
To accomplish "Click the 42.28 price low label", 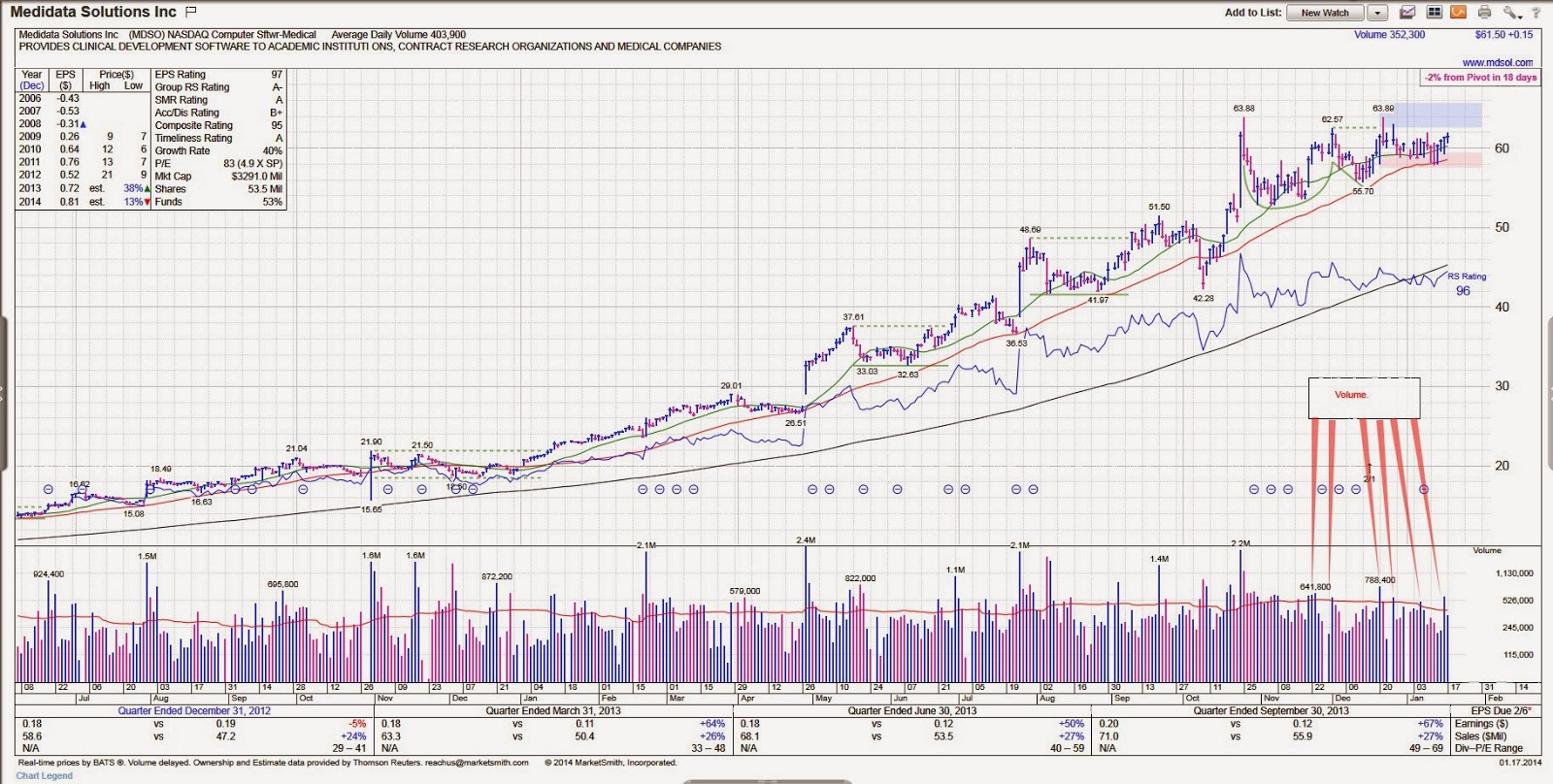I will click(x=1204, y=298).
